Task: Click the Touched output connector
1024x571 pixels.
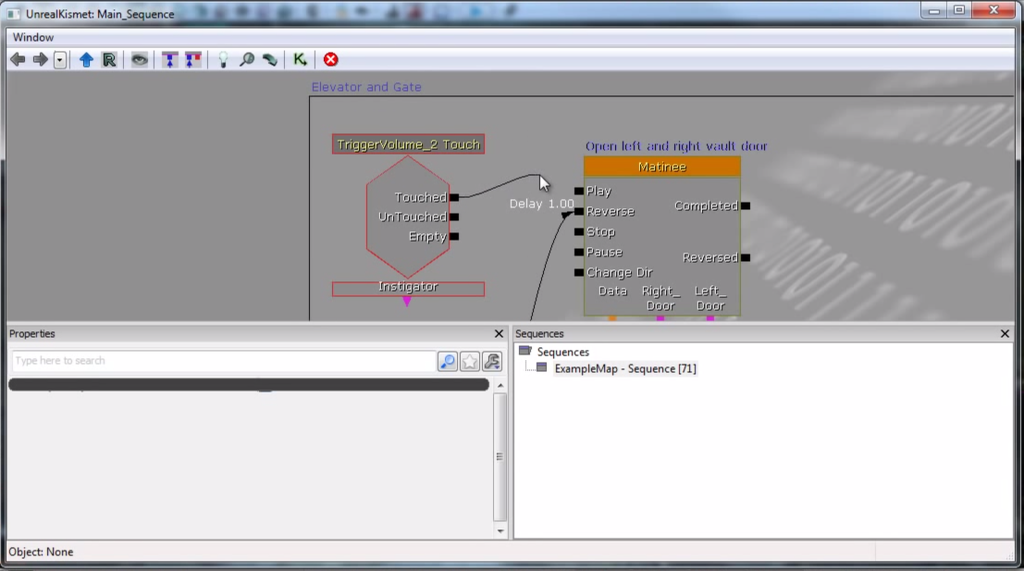Action: coord(454,197)
